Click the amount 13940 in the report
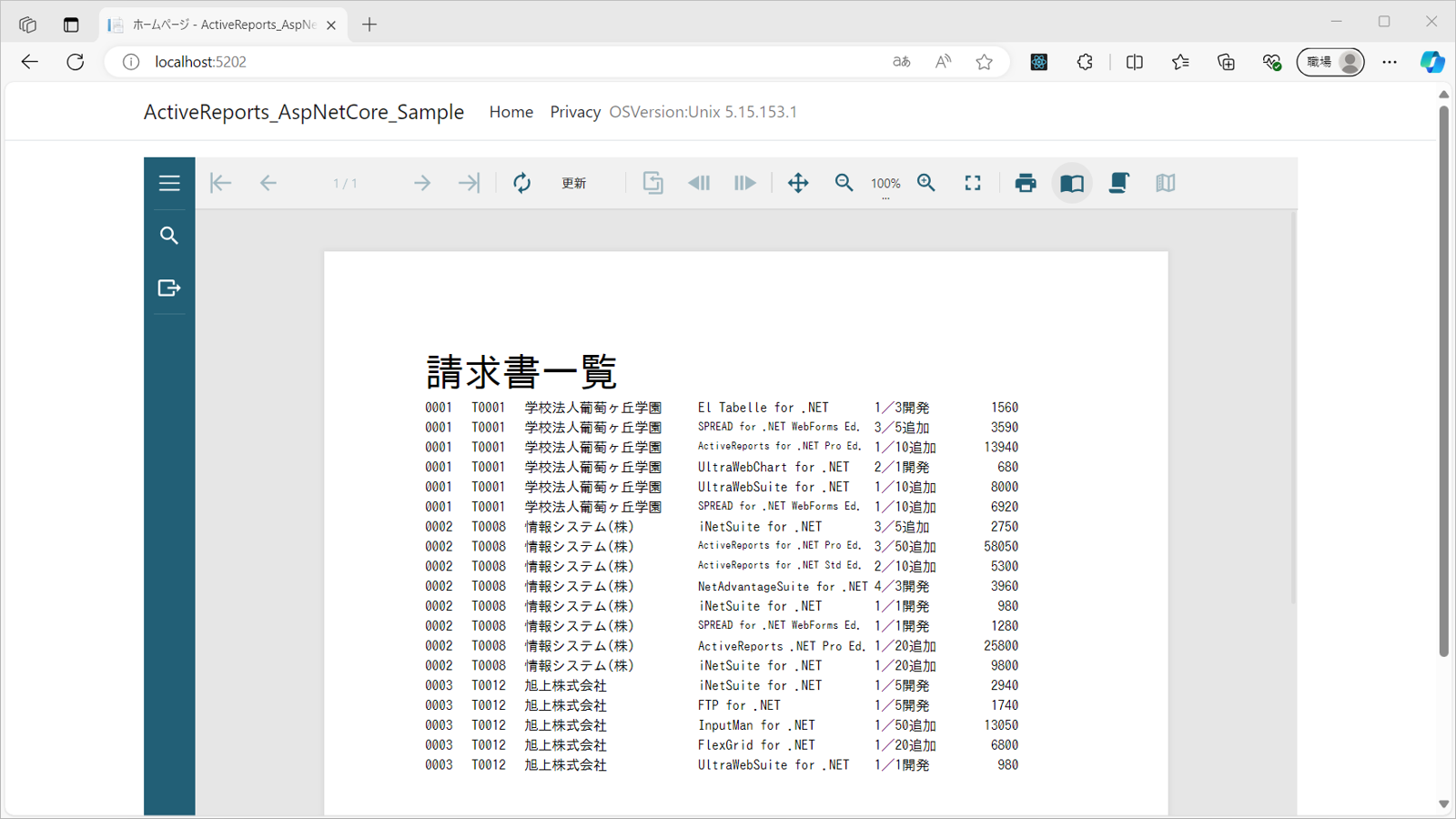Image resolution: width=1456 pixels, height=819 pixels. [x=1001, y=448]
